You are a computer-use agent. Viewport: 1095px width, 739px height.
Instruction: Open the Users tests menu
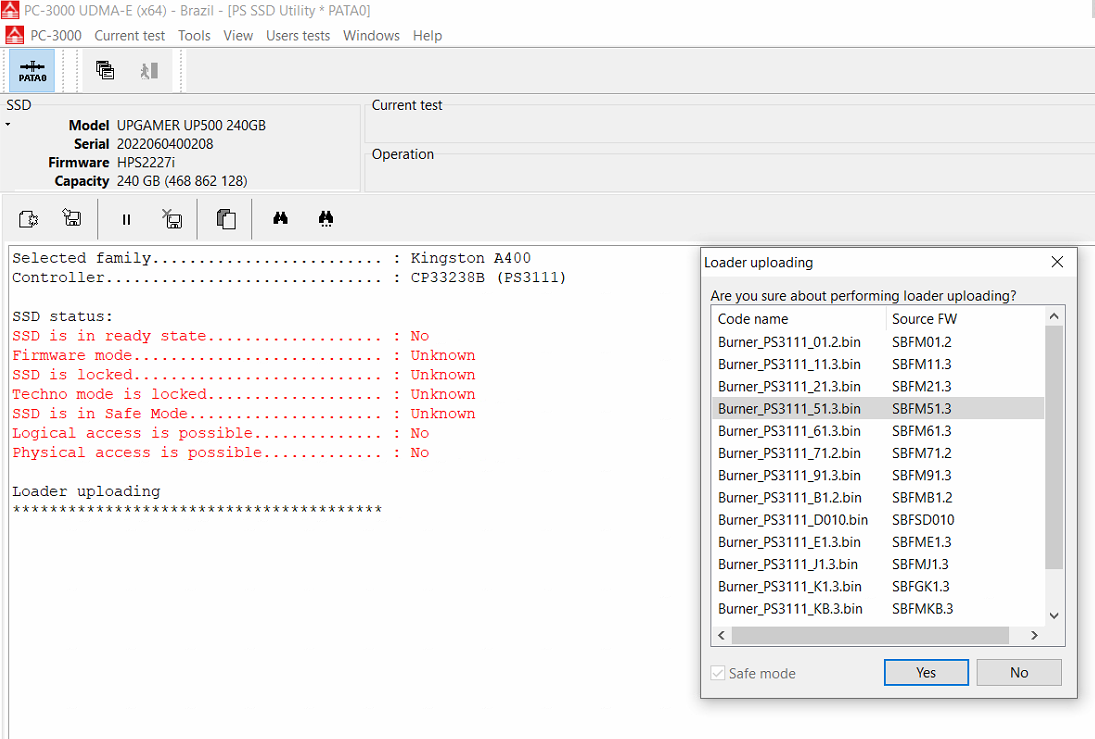point(297,36)
